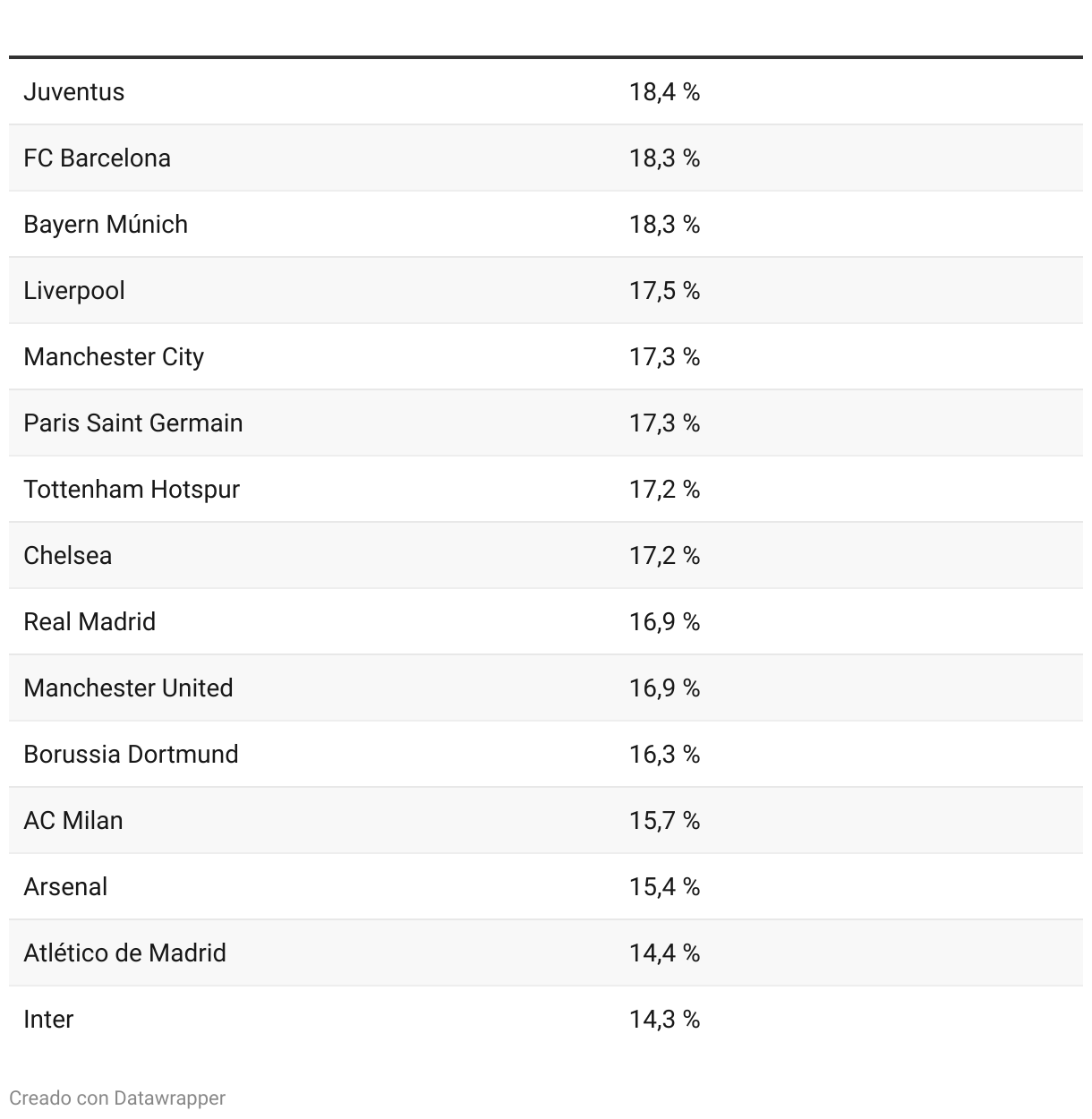Click the 14,3 % value for Inter

(x=664, y=1020)
